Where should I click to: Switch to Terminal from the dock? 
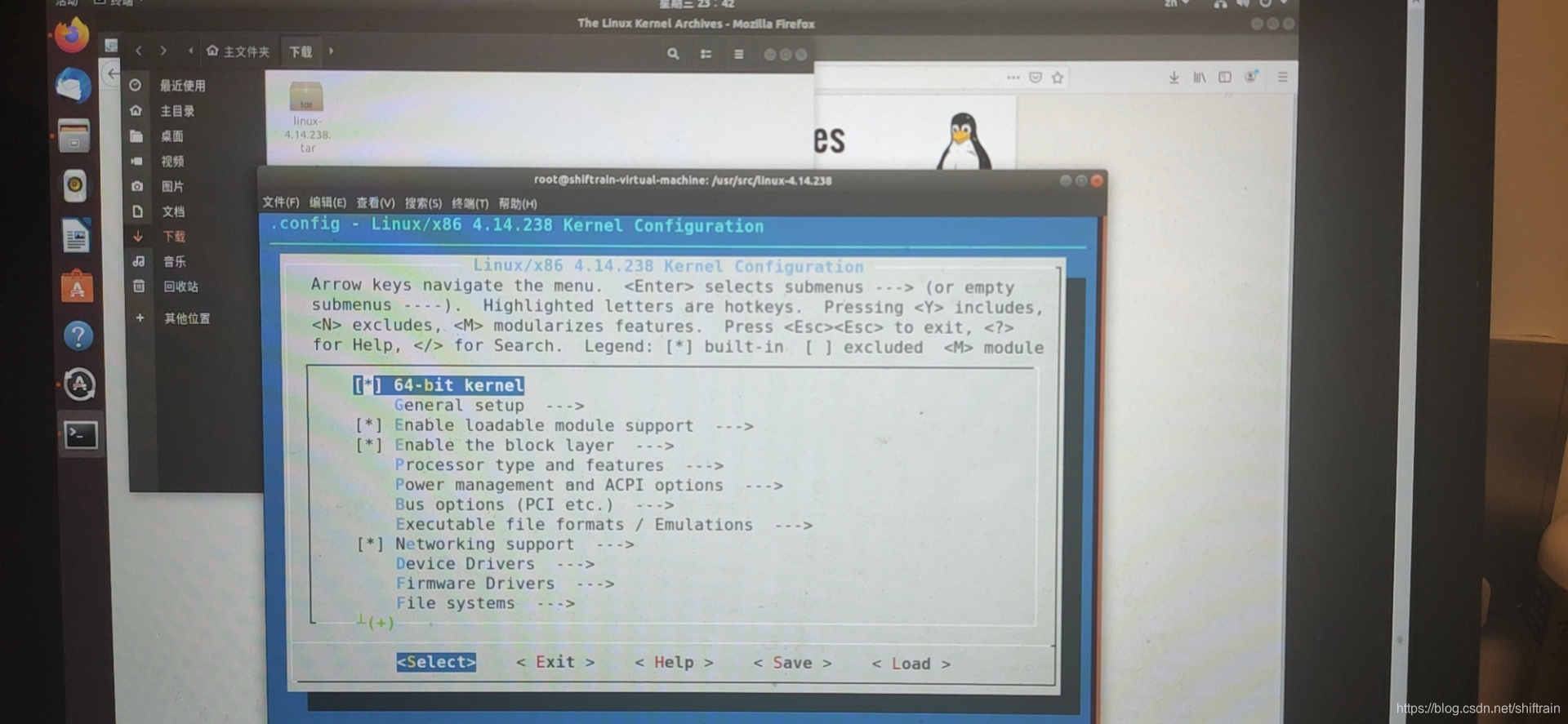[81, 435]
